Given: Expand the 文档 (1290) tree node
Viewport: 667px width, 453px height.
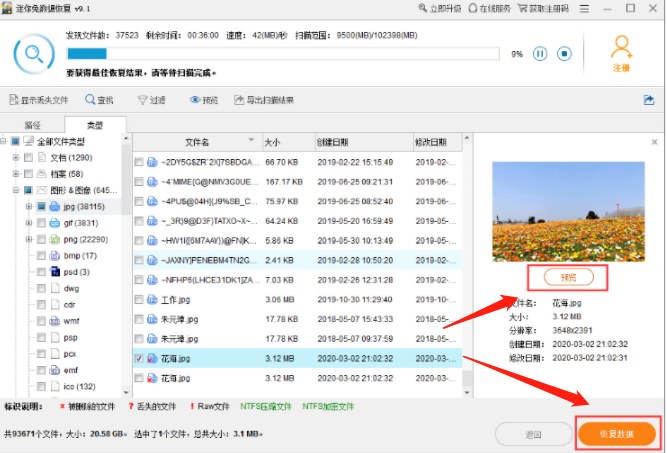Looking at the screenshot, I should tap(15, 158).
